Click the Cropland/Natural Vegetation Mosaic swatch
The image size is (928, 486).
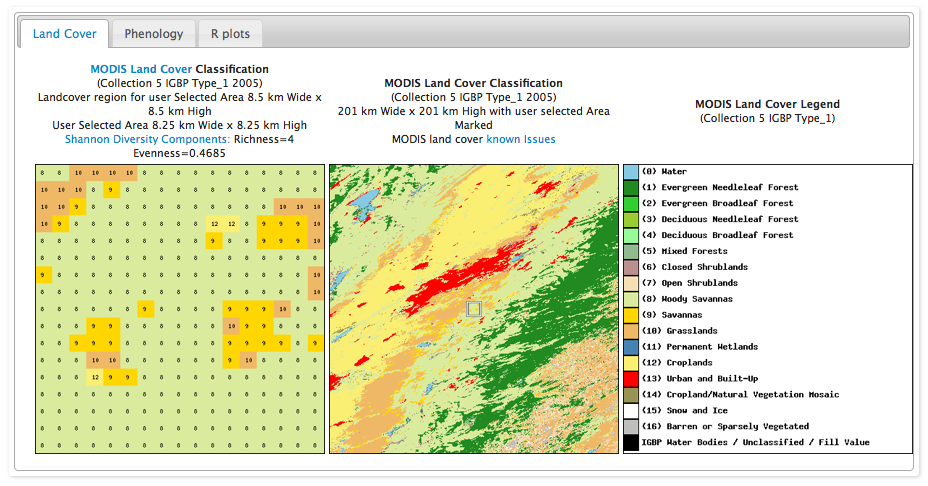coord(631,396)
